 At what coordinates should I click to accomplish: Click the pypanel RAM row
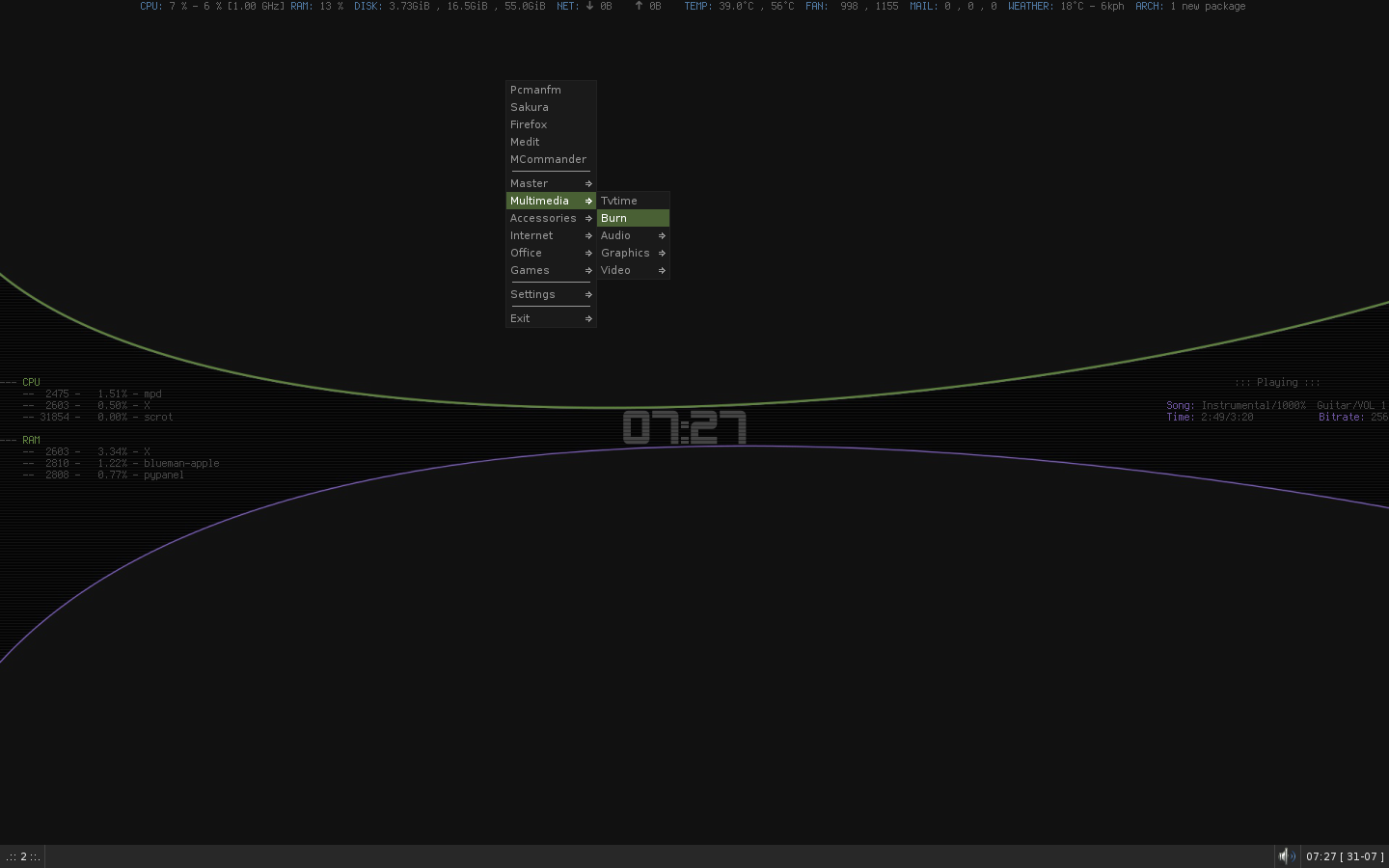point(104,475)
